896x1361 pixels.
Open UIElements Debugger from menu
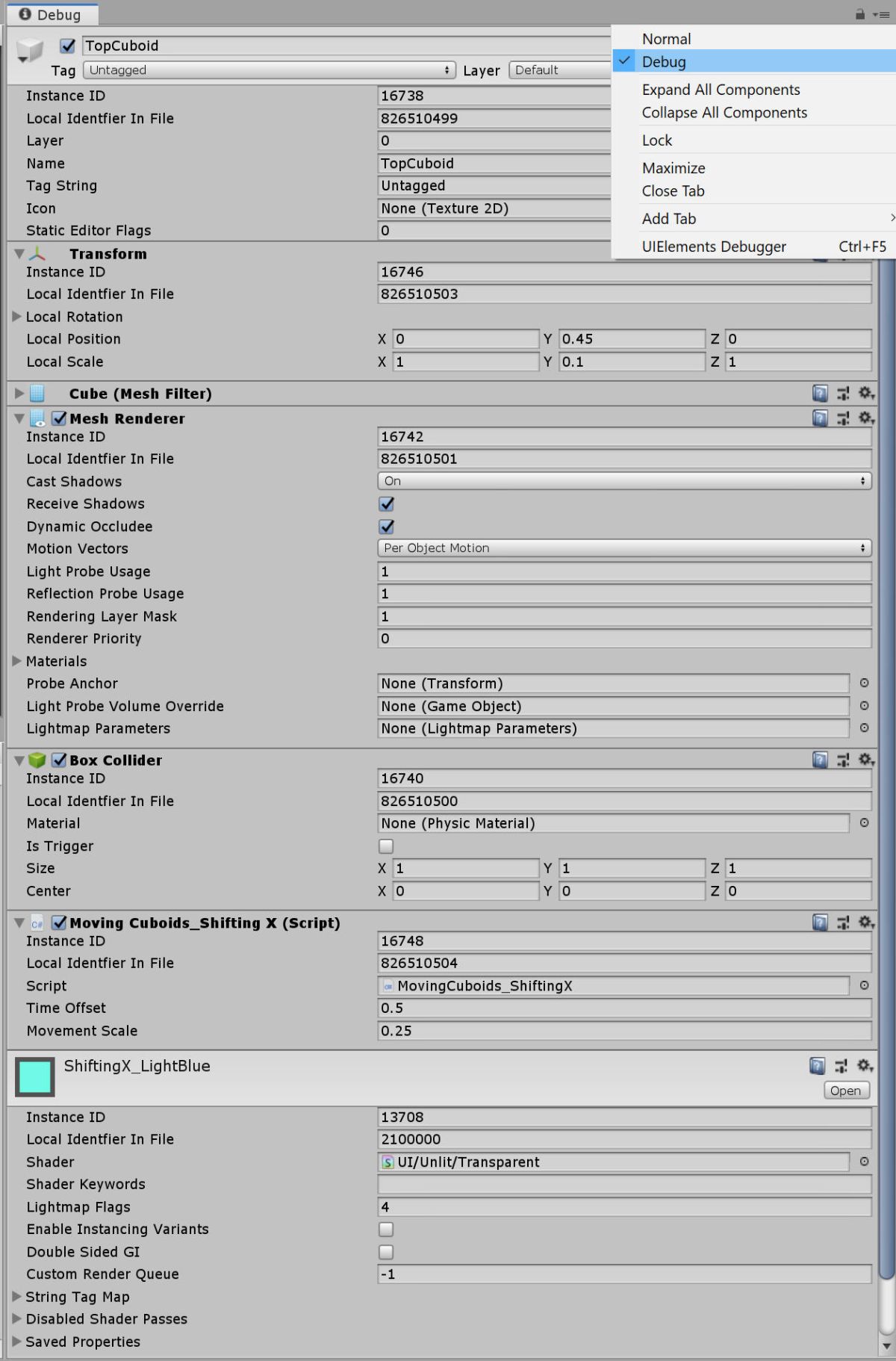[x=754, y=246]
